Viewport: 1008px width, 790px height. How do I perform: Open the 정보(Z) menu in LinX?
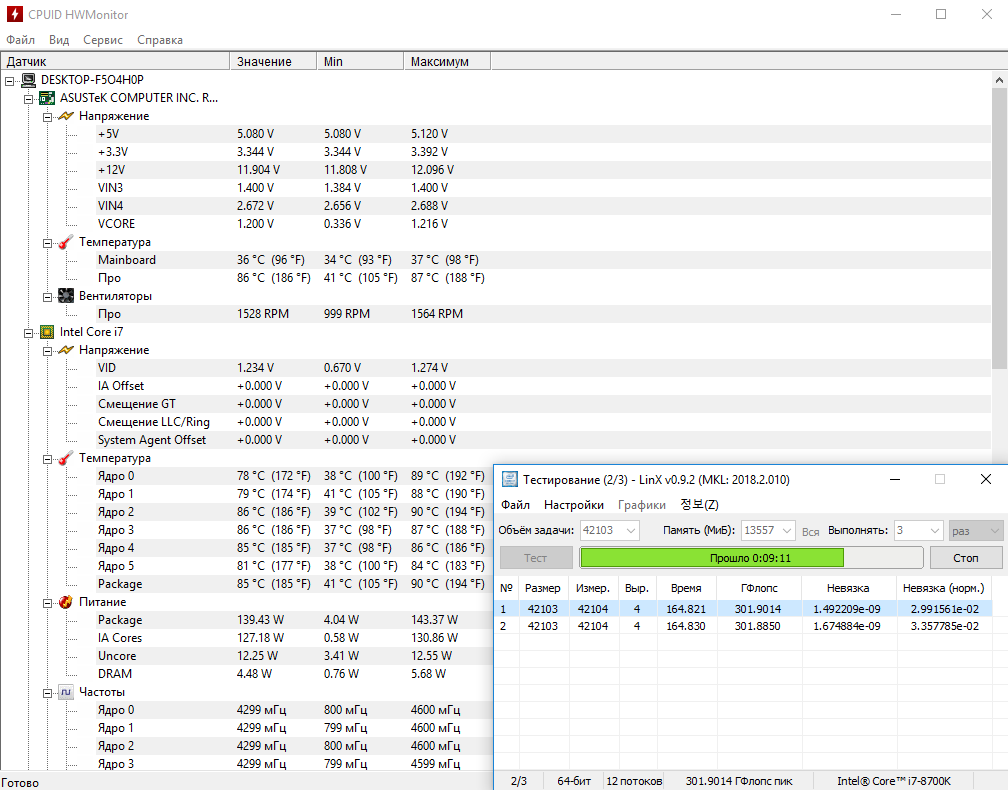pyautogui.click(x=699, y=505)
